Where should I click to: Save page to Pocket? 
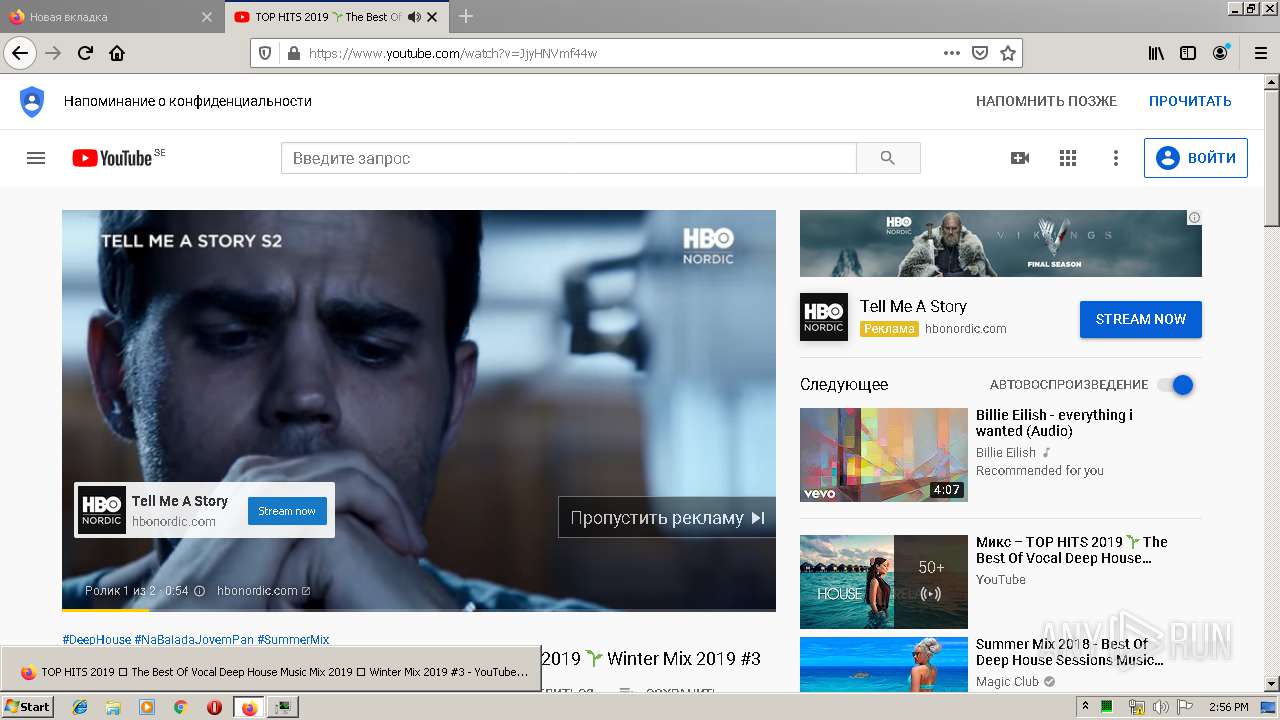coord(980,53)
